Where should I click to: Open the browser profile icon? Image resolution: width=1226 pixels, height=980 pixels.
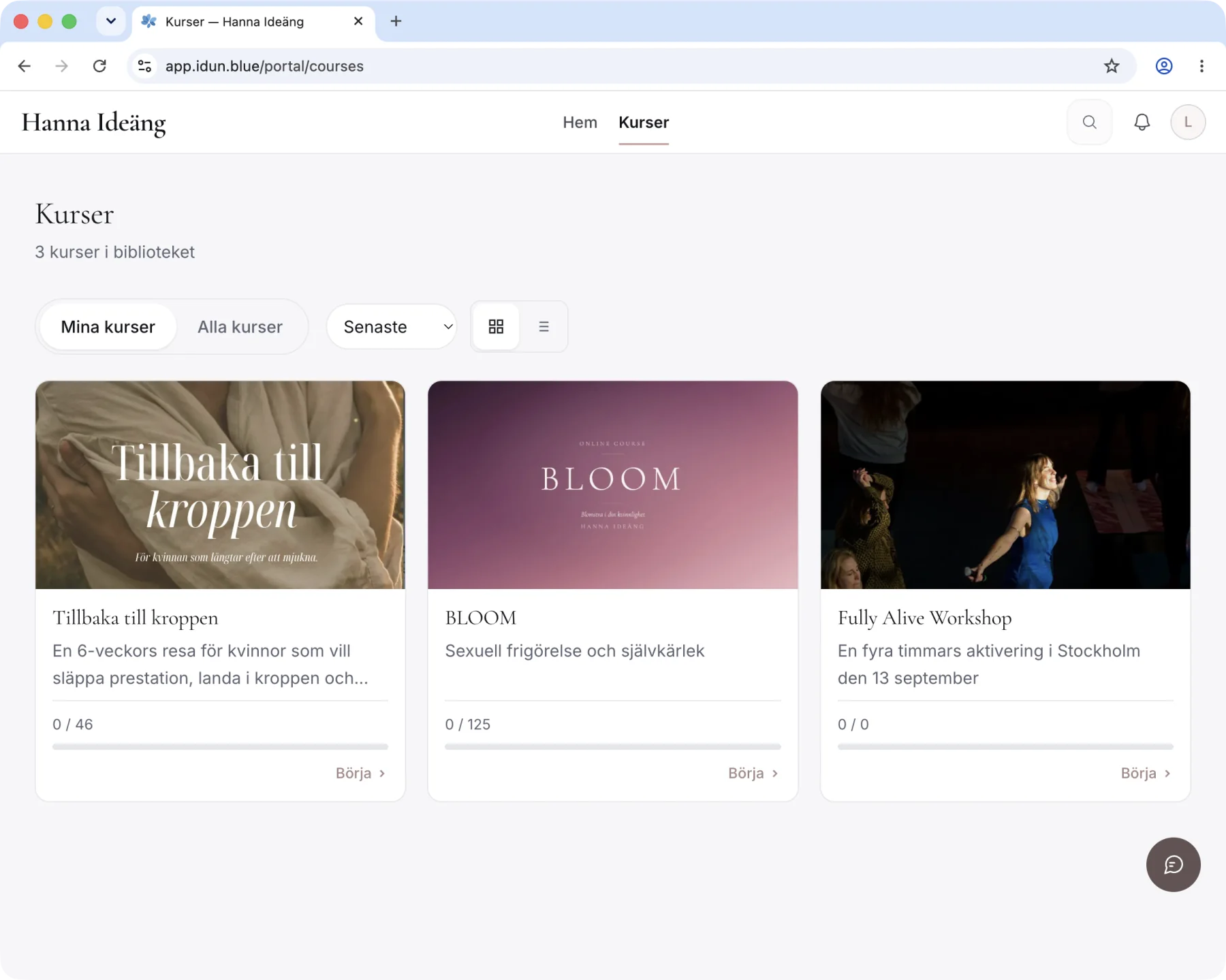1164,66
